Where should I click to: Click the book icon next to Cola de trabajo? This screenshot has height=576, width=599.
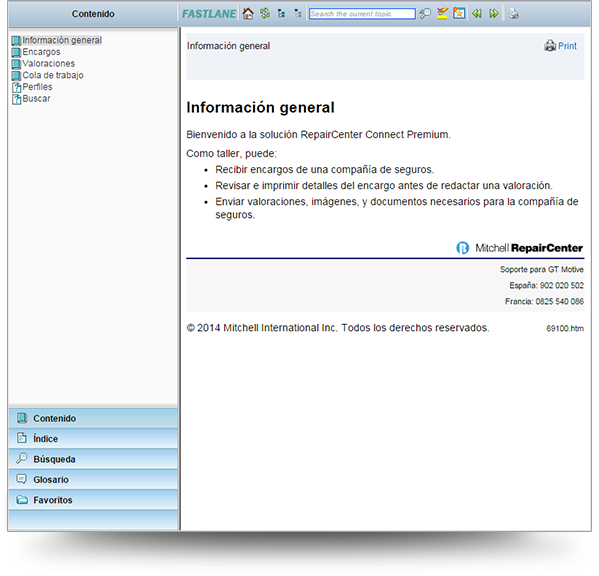(16, 76)
